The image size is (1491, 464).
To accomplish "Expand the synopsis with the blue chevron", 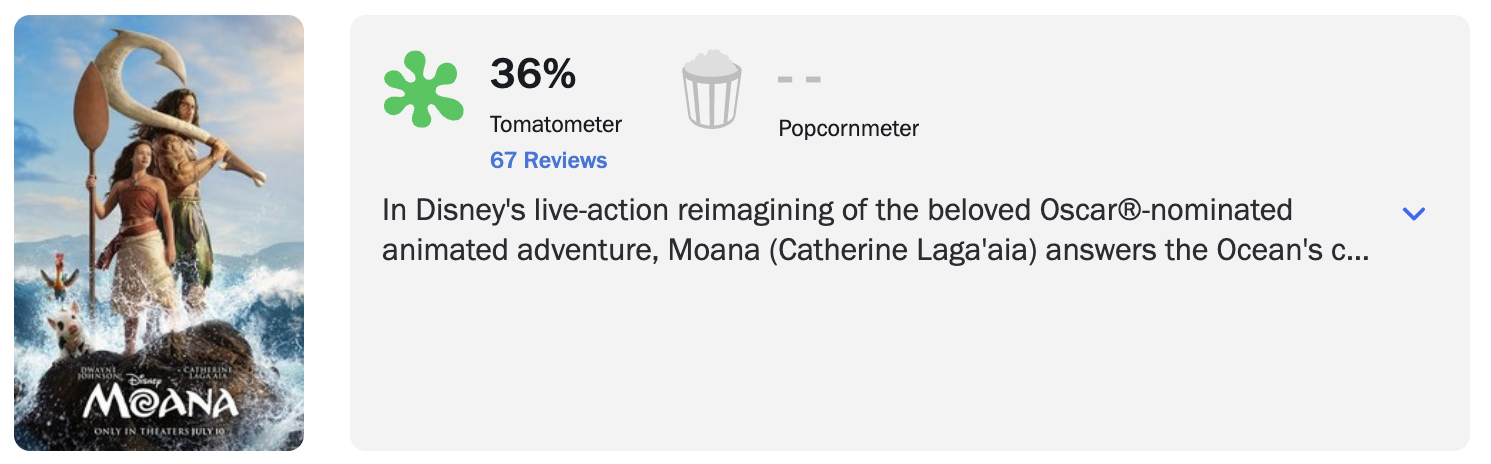I will coord(1413,213).
